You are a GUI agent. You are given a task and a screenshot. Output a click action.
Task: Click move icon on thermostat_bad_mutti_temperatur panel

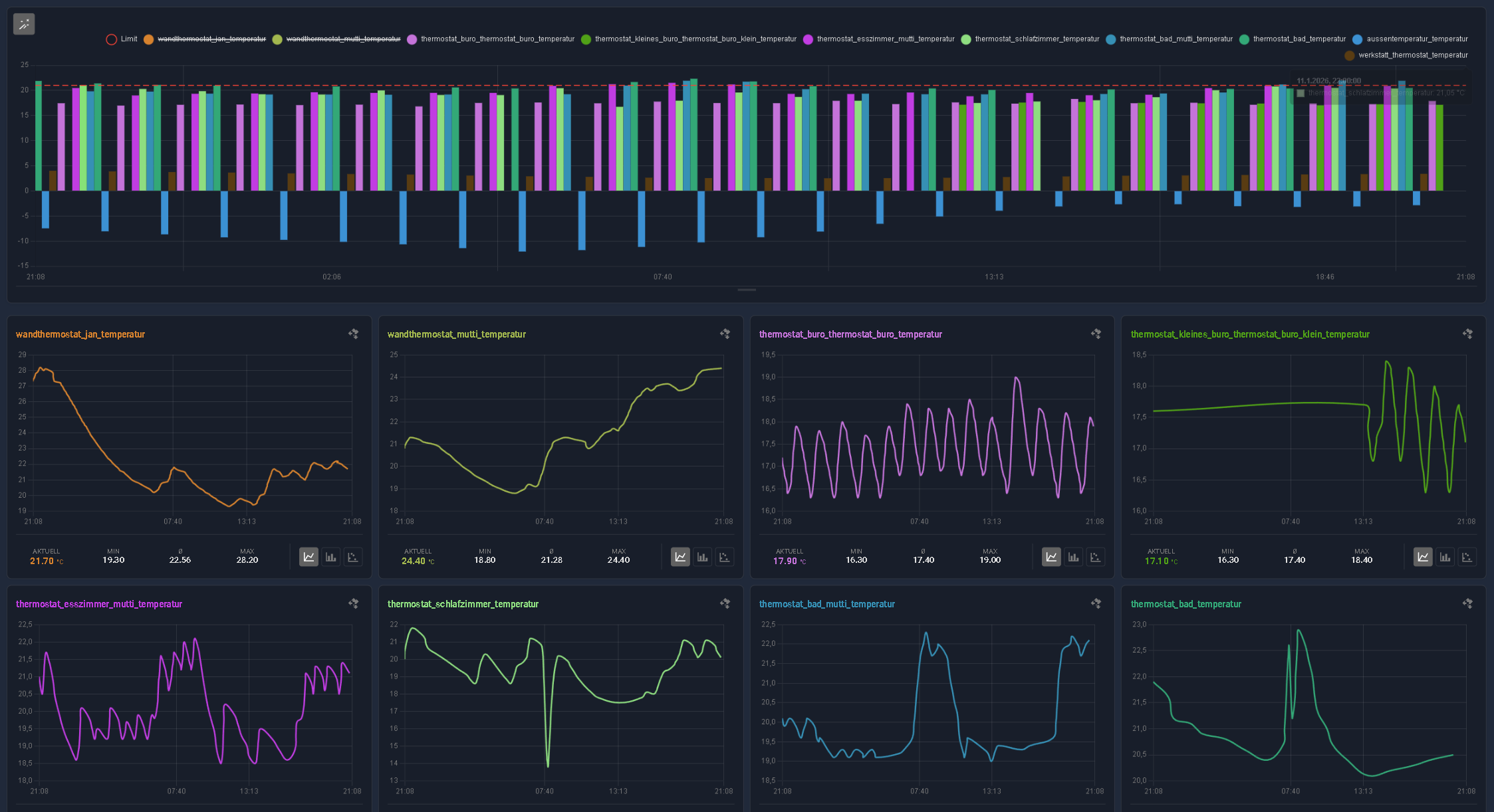coord(1096,603)
